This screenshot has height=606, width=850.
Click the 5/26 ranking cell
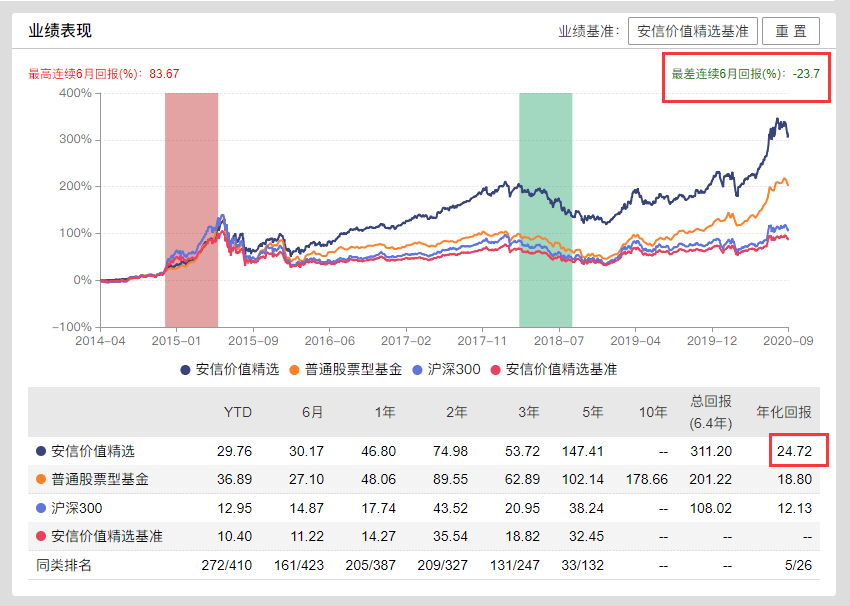tap(798, 565)
